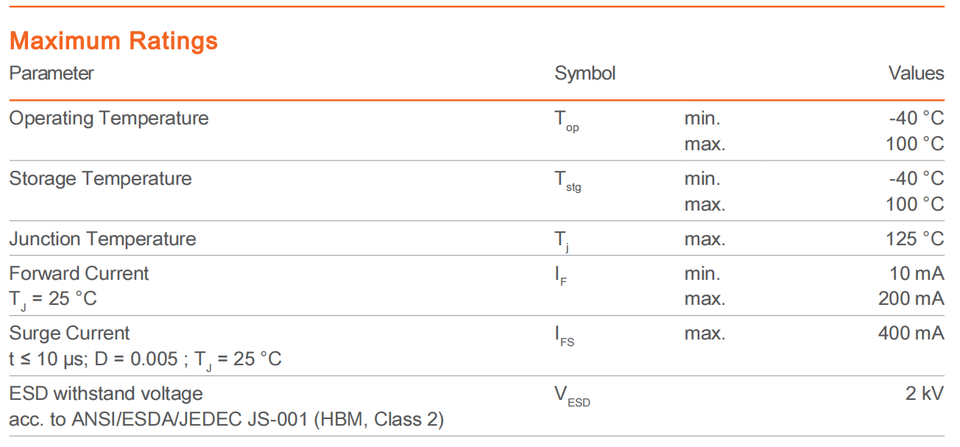Click the Surge Current parameter name

[x=69, y=333]
